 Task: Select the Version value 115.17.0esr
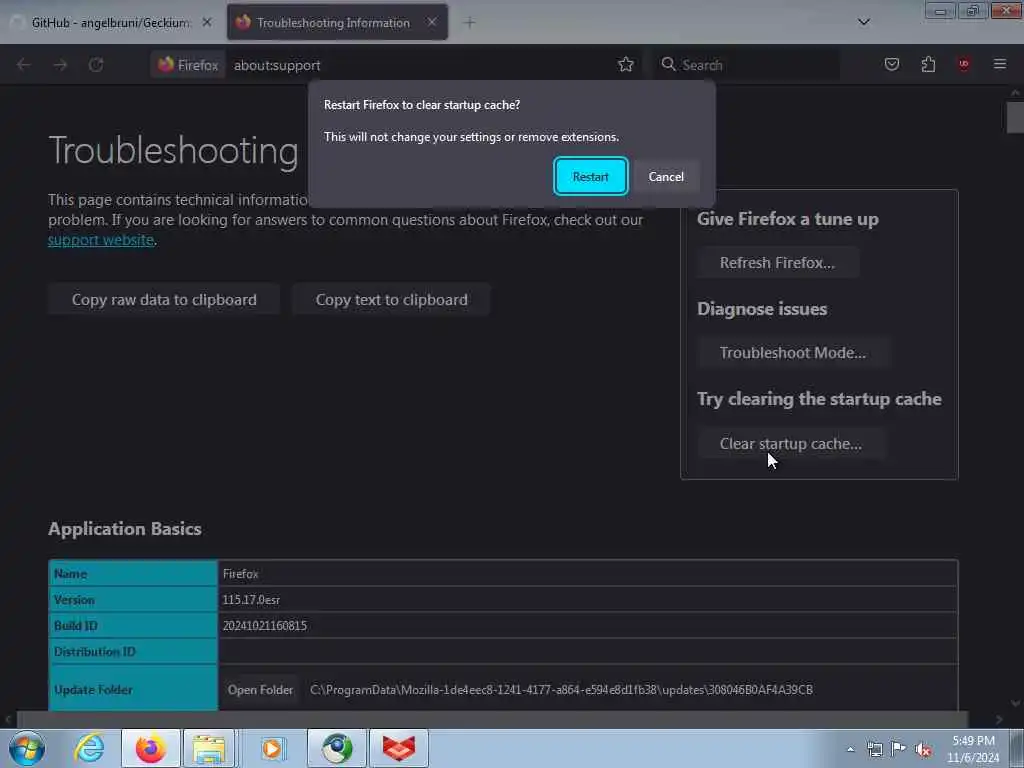251,600
